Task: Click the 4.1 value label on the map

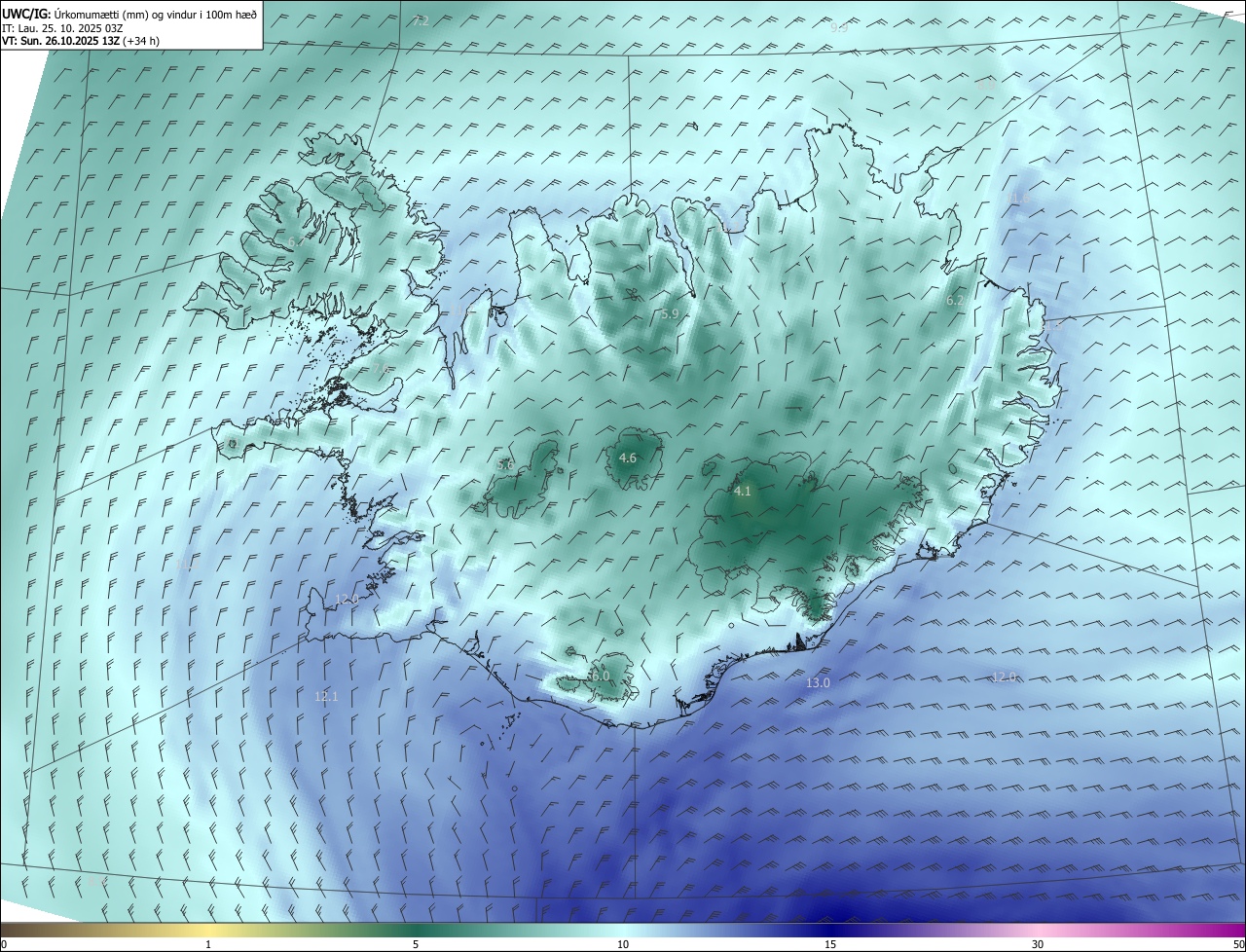Action: coord(743,492)
